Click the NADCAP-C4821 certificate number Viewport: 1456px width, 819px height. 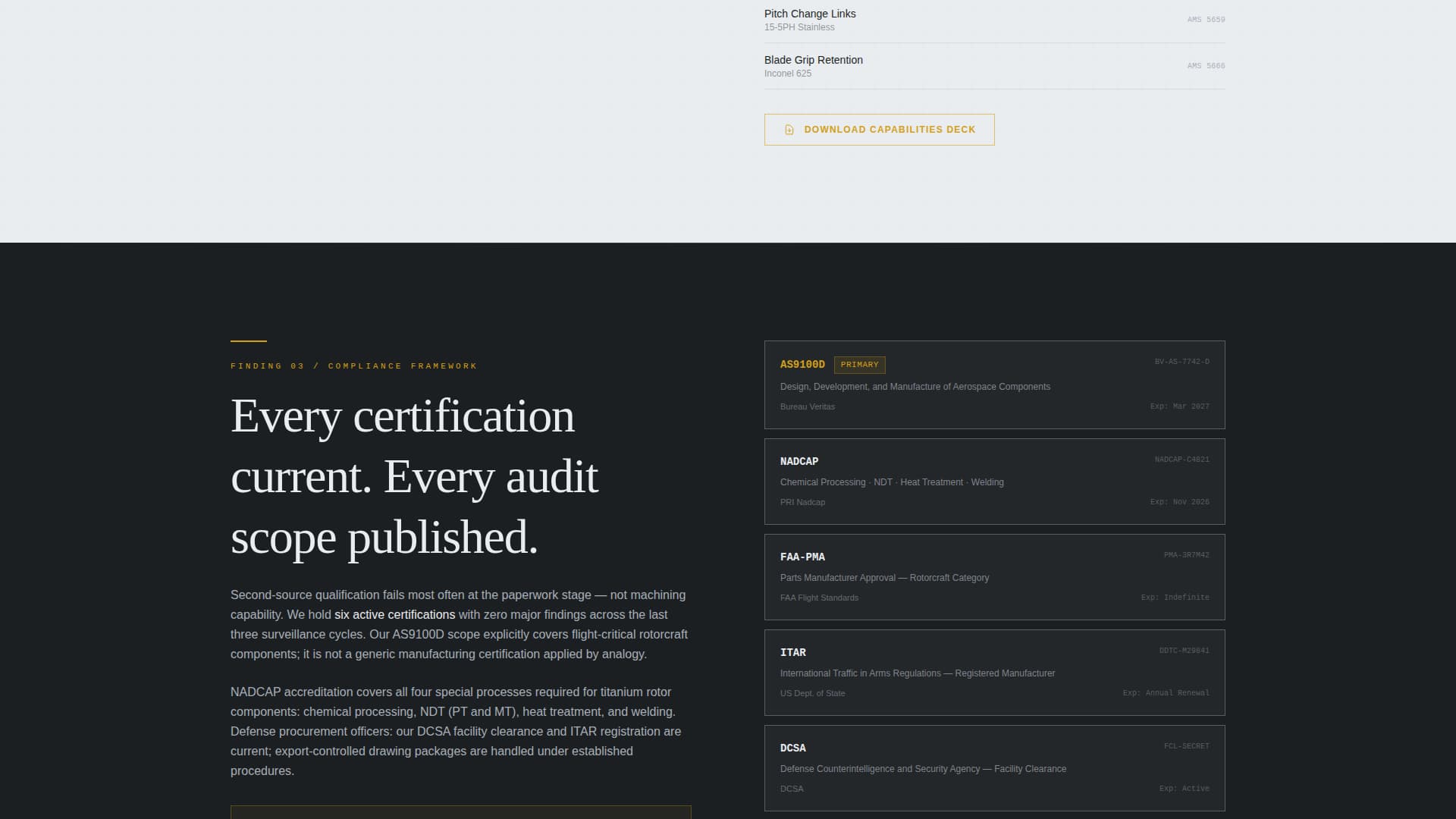[1181, 460]
